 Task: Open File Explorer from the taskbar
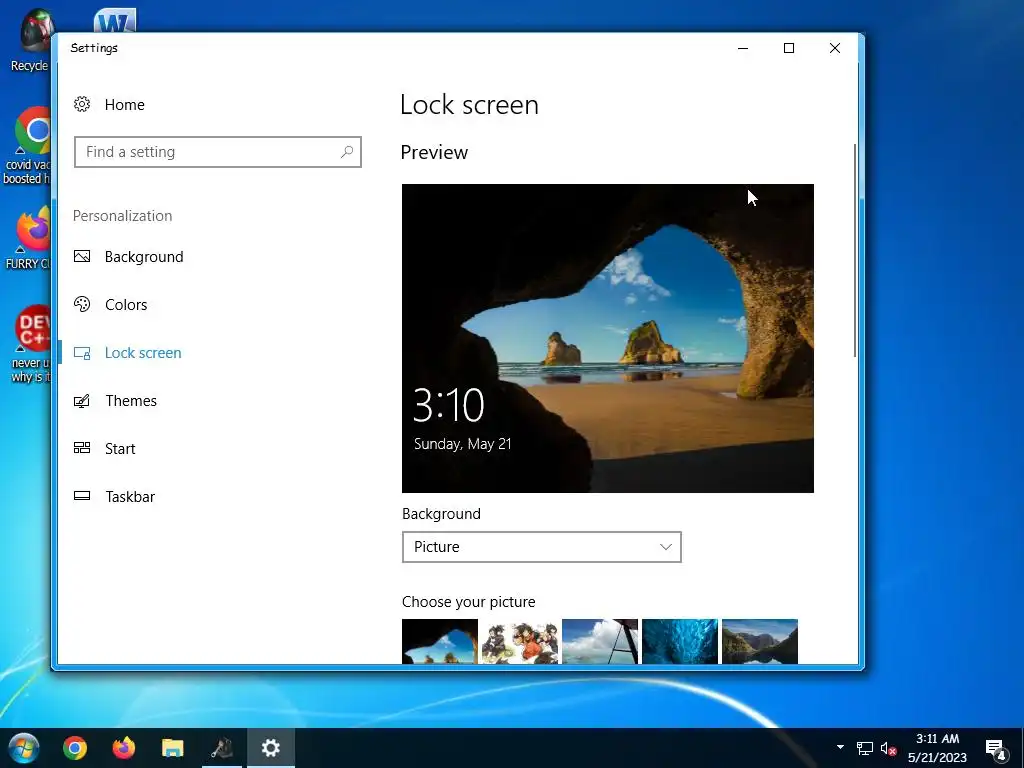(x=172, y=748)
